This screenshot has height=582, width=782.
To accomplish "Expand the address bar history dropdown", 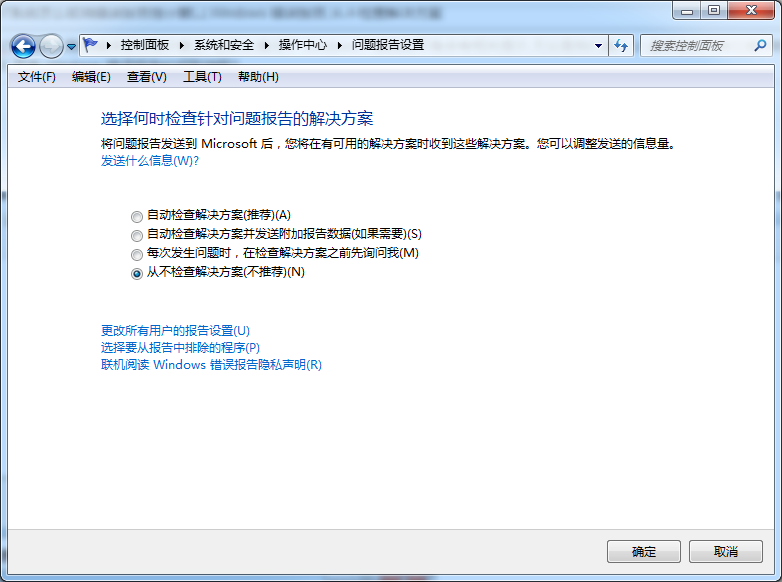I will pyautogui.click(x=599, y=46).
